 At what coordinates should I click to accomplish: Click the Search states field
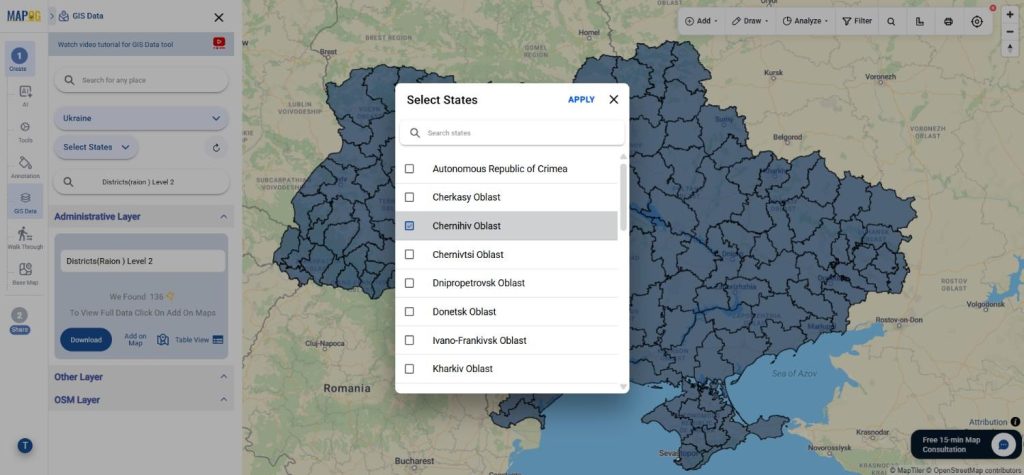point(512,133)
